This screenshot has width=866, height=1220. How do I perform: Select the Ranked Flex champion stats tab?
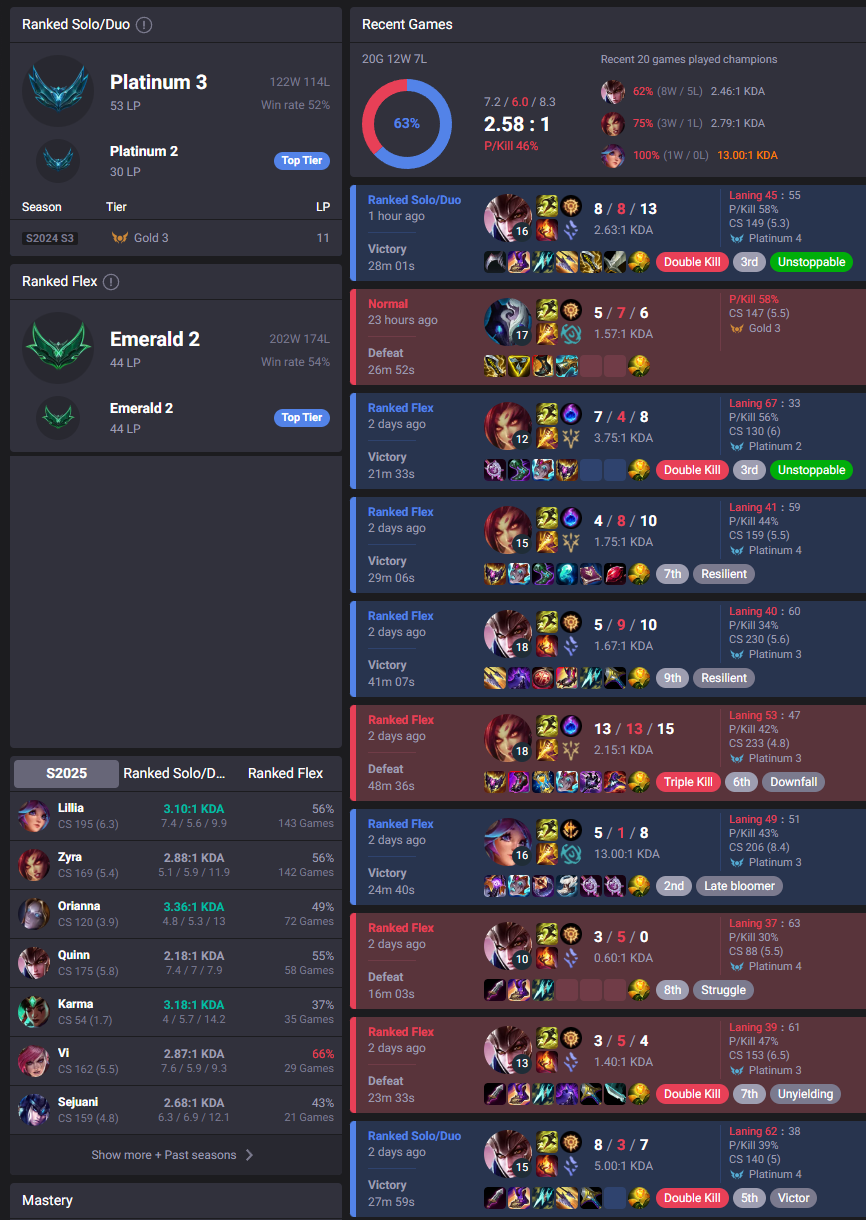point(285,773)
